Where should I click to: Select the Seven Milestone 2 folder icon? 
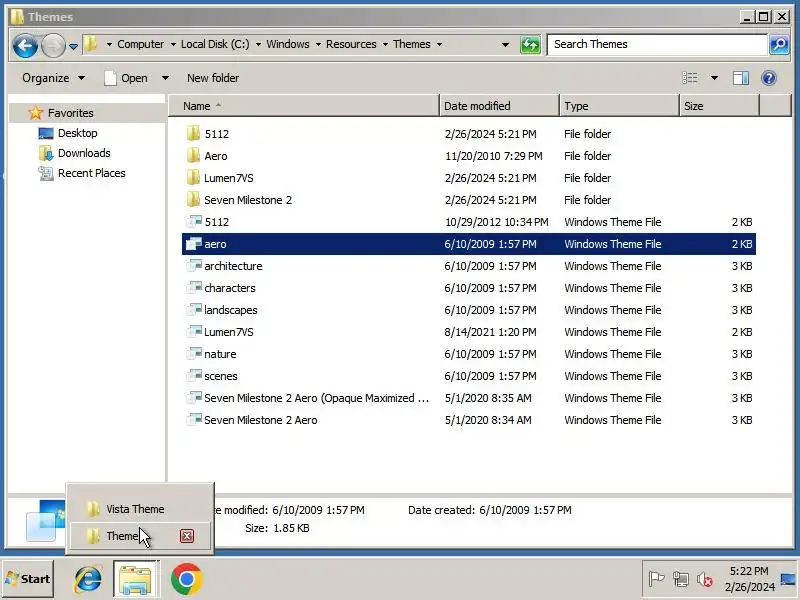tap(193, 199)
